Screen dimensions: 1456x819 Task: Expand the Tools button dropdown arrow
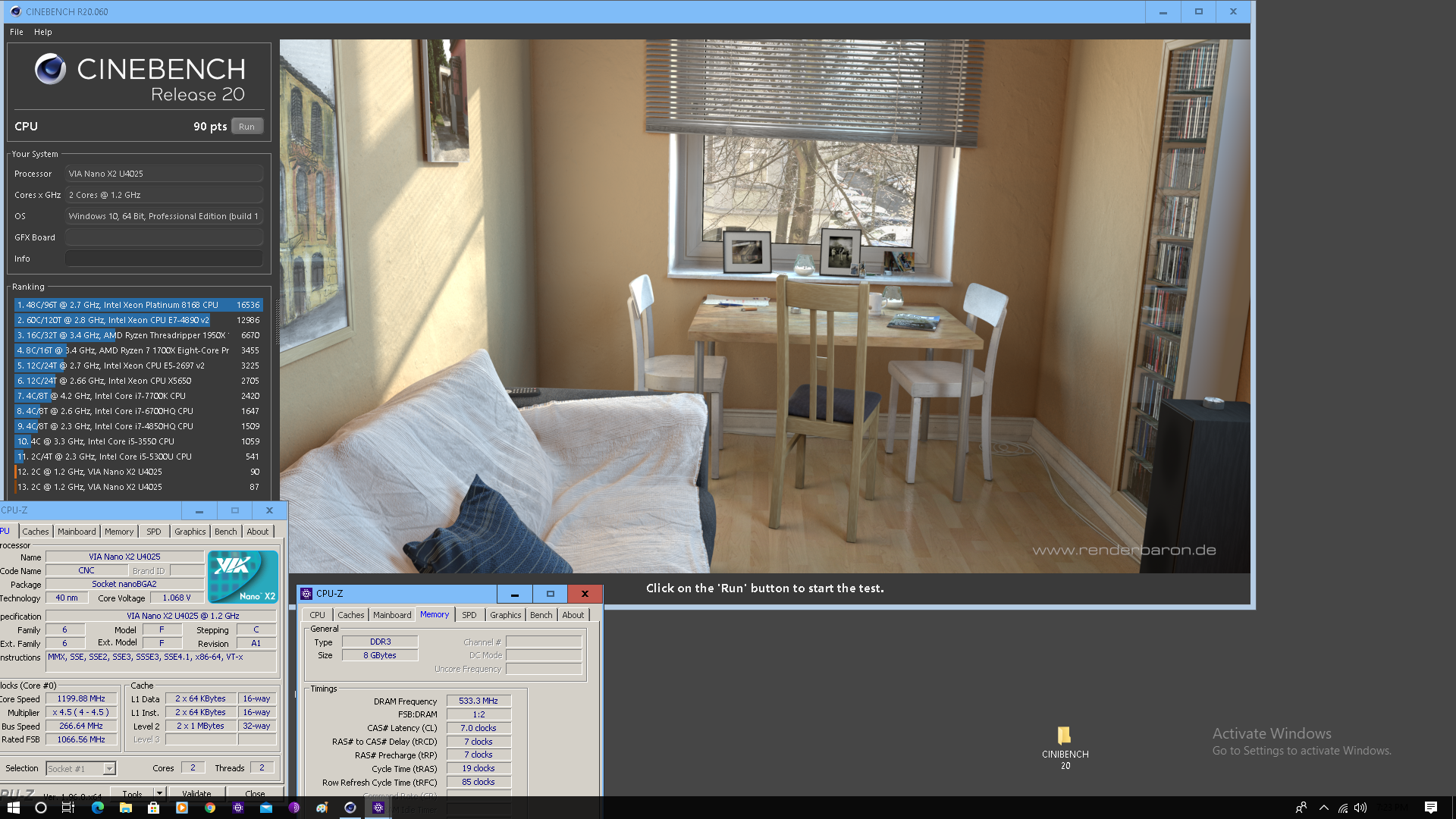click(x=159, y=793)
